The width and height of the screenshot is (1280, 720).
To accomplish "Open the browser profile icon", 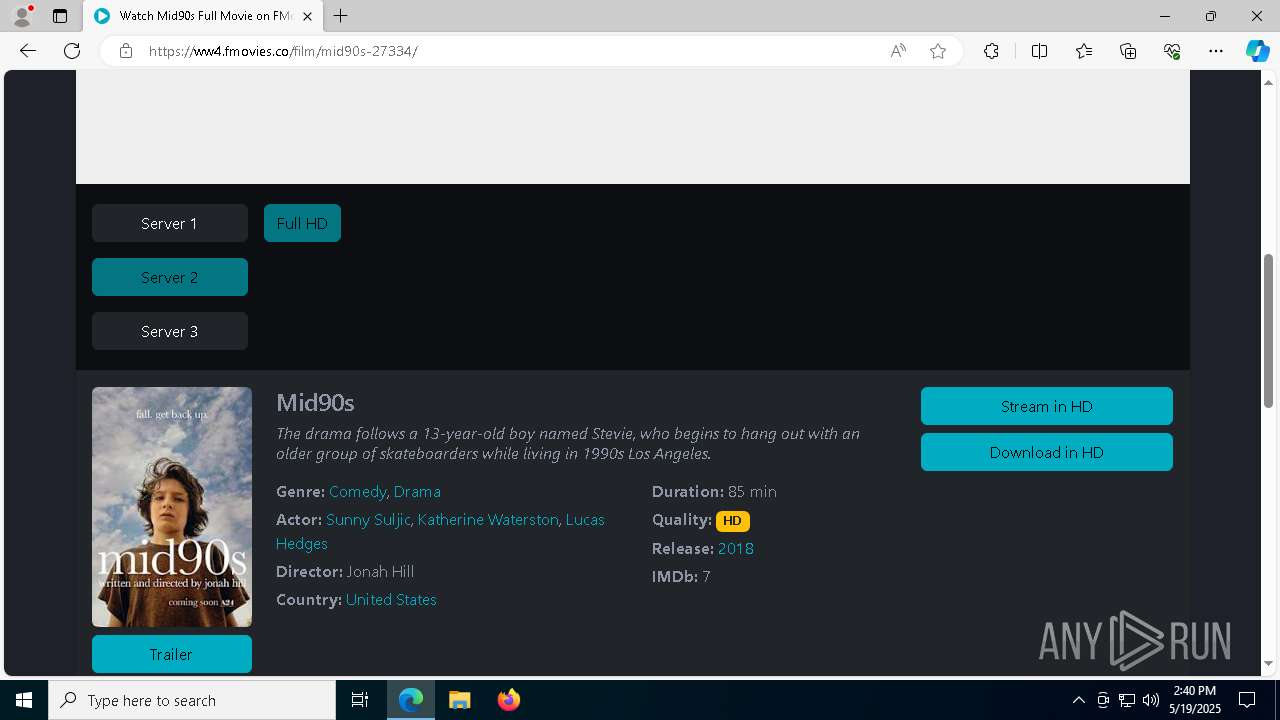I will pos(22,16).
